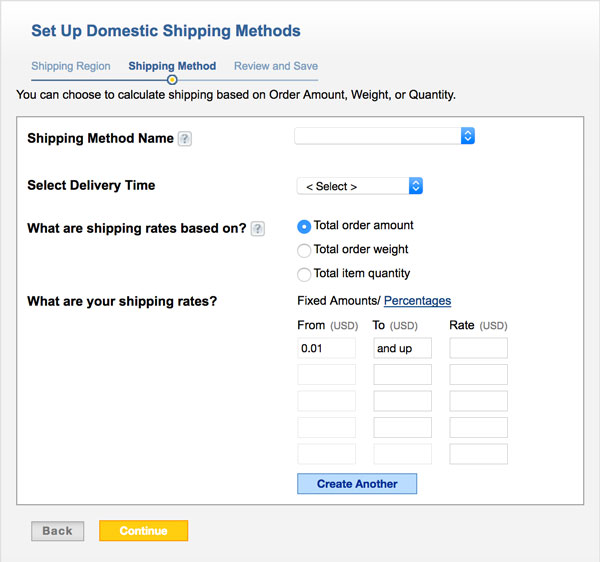The height and width of the screenshot is (562, 600).
Task: Click the second row From input field
Action: pos(326,375)
